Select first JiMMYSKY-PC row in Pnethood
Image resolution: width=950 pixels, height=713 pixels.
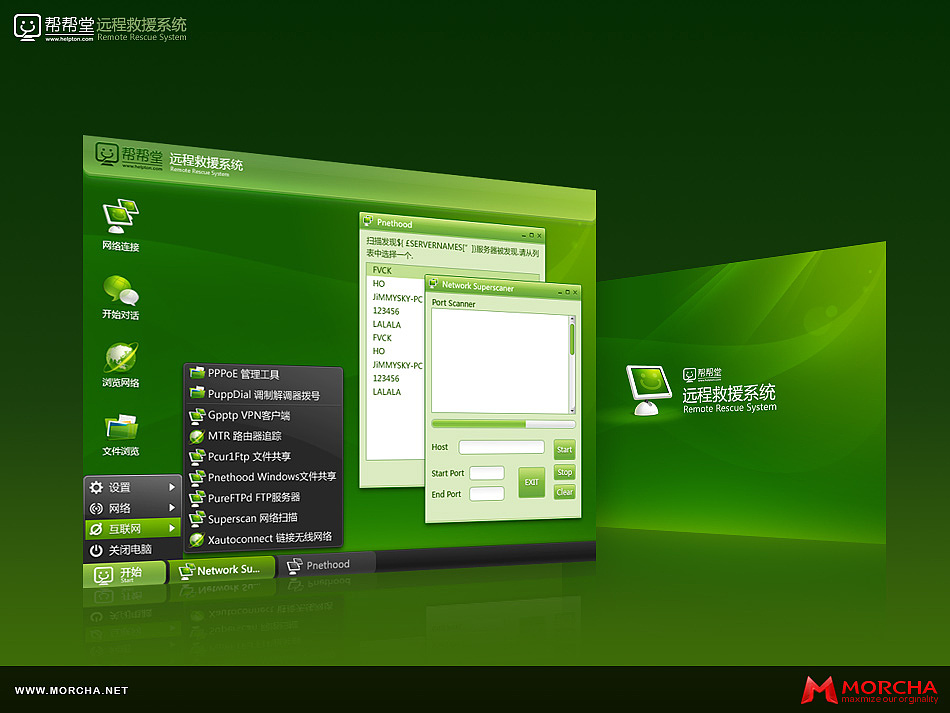point(397,298)
